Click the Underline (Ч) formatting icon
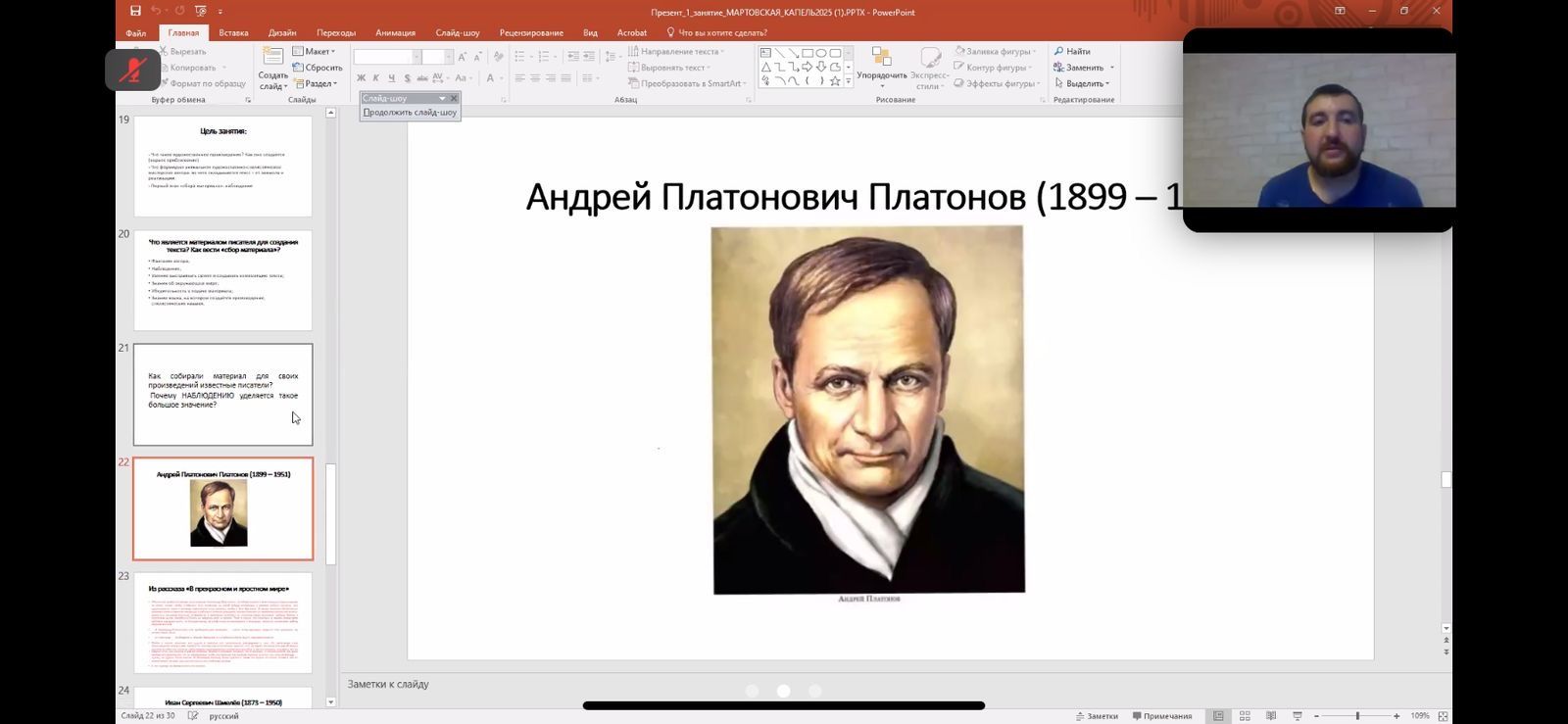 point(391,78)
